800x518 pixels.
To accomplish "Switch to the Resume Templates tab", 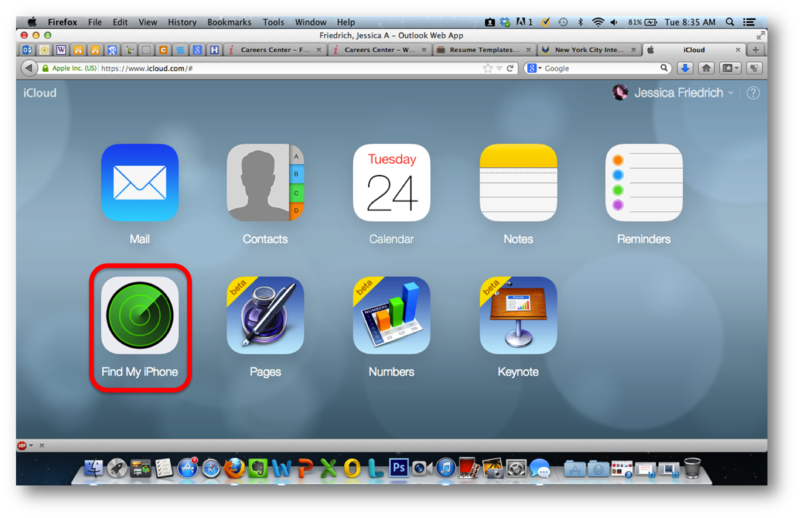I will tap(485, 49).
